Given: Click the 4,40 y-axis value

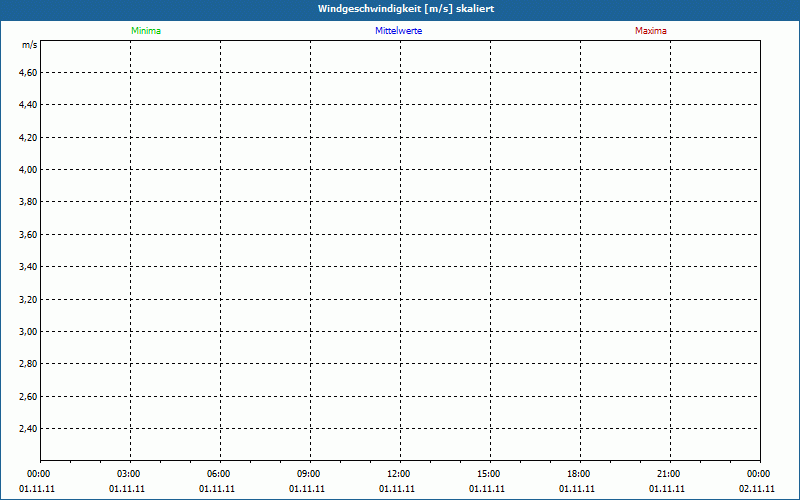Looking at the screenshot, I should pos(28,105).
